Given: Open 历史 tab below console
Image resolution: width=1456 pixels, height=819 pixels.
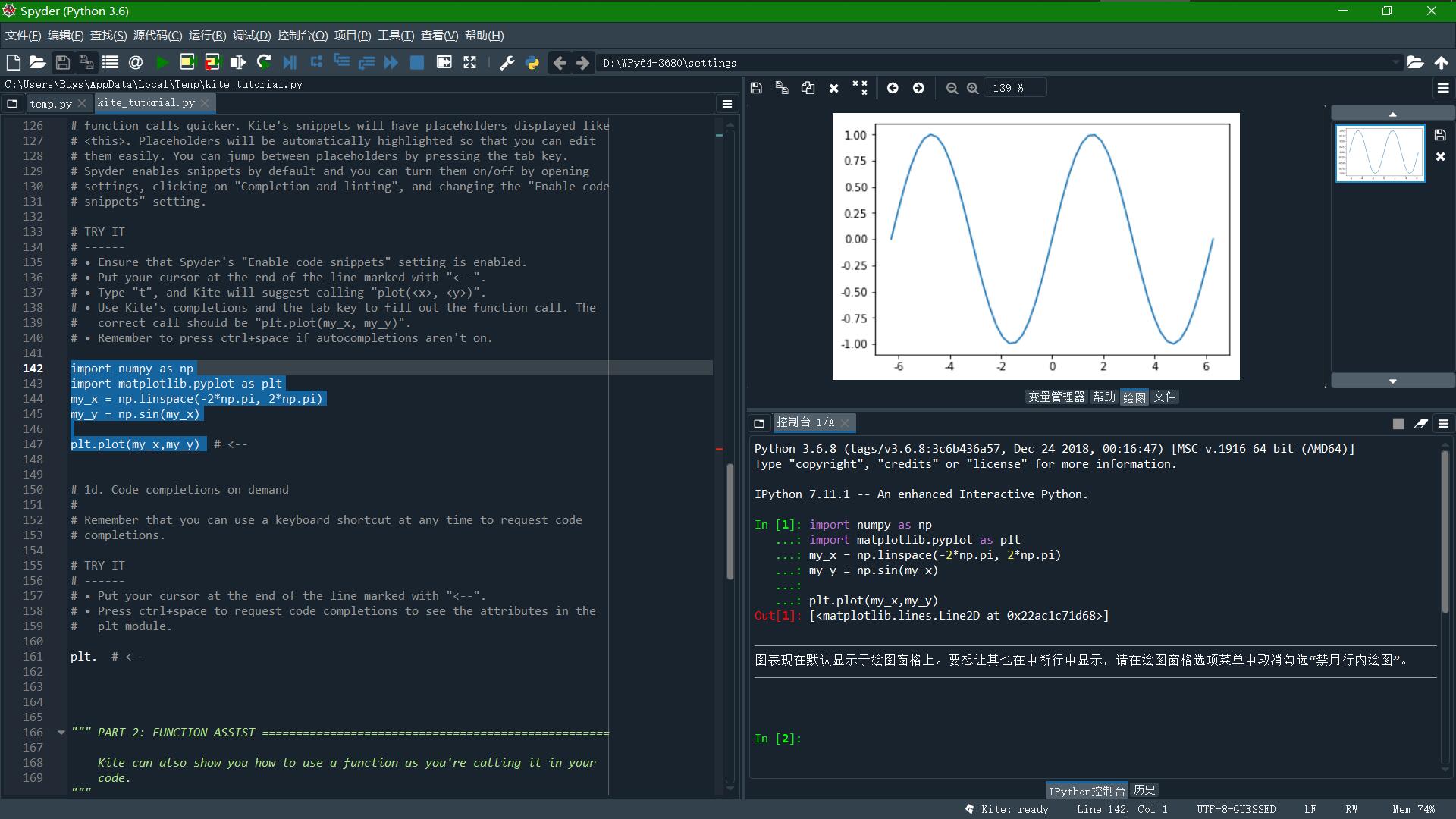Looking at the screenshot, I should (1144, 790).
